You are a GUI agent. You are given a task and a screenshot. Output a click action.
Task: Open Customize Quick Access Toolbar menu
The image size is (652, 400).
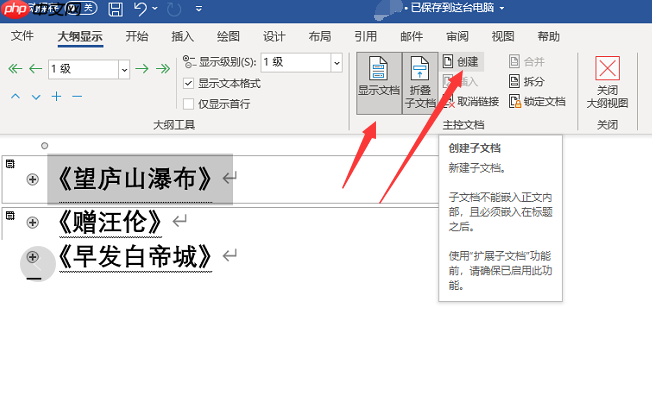click(199, 8)
